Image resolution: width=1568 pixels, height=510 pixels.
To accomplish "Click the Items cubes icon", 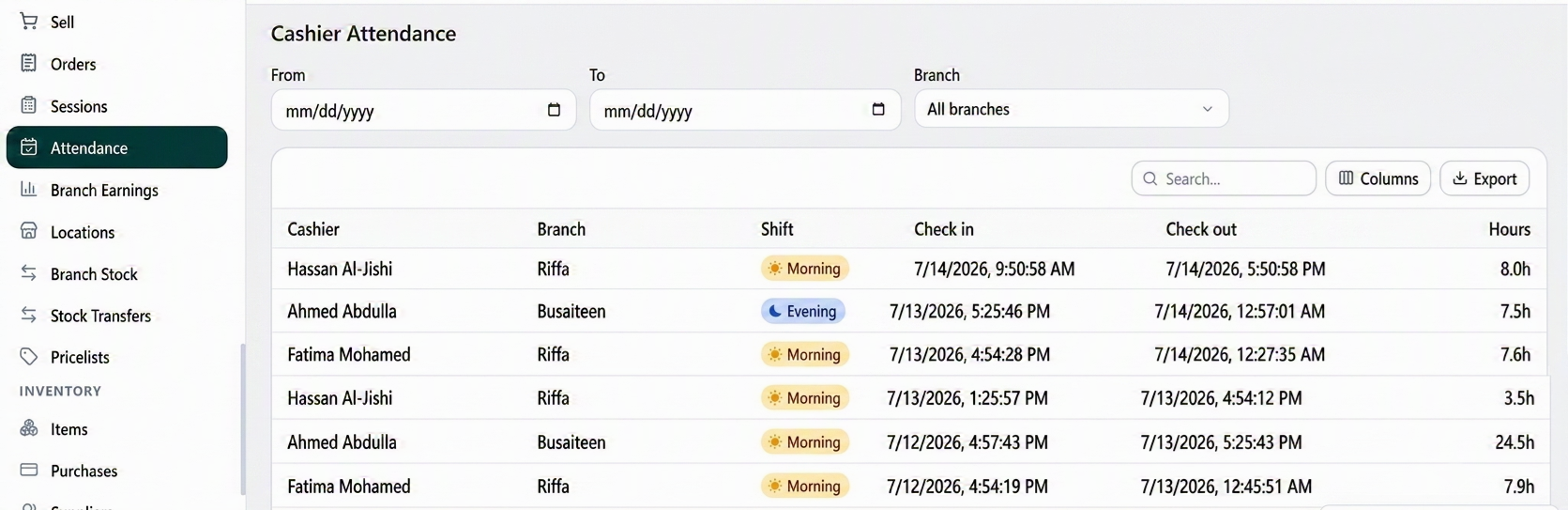I will coord(29,428).
